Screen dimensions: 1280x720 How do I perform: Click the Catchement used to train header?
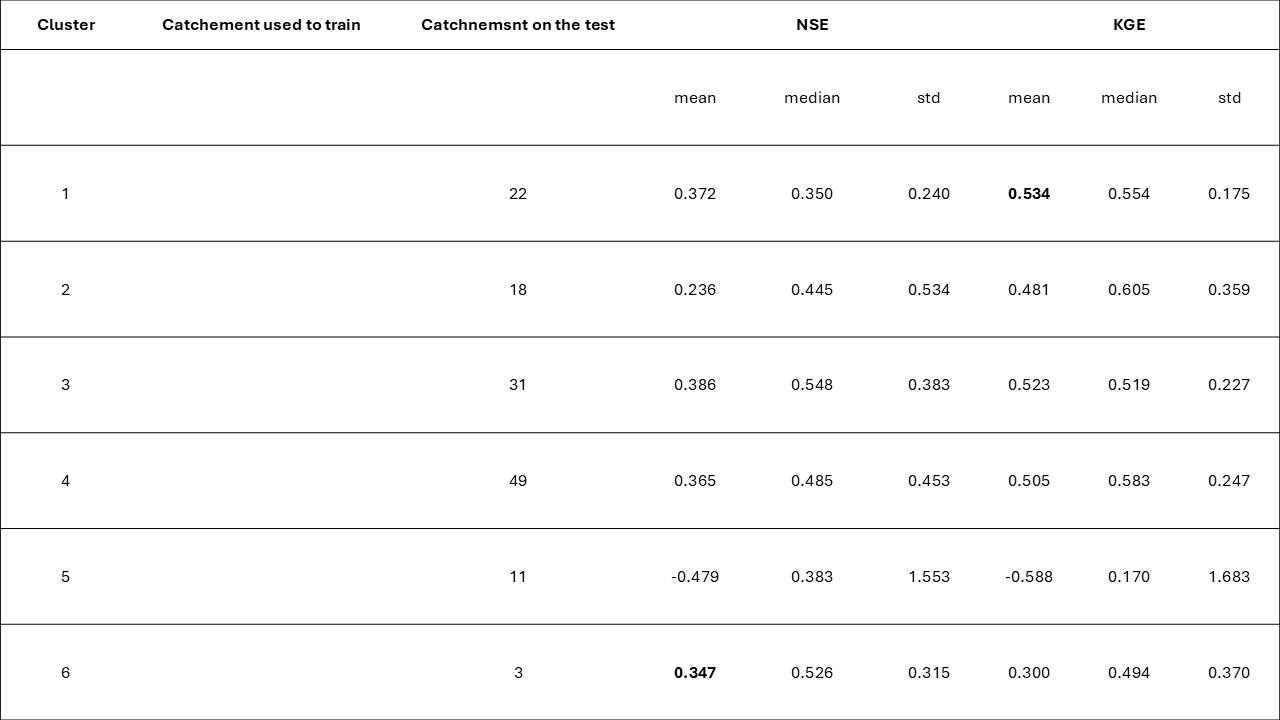click(x=261, y=25)
